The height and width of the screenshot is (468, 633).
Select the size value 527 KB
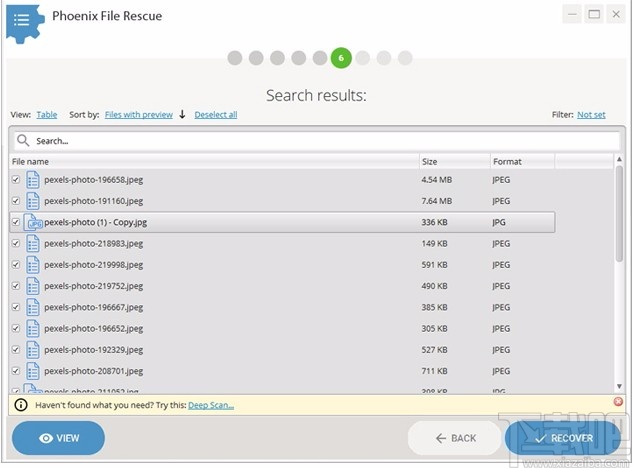(434, 350)
